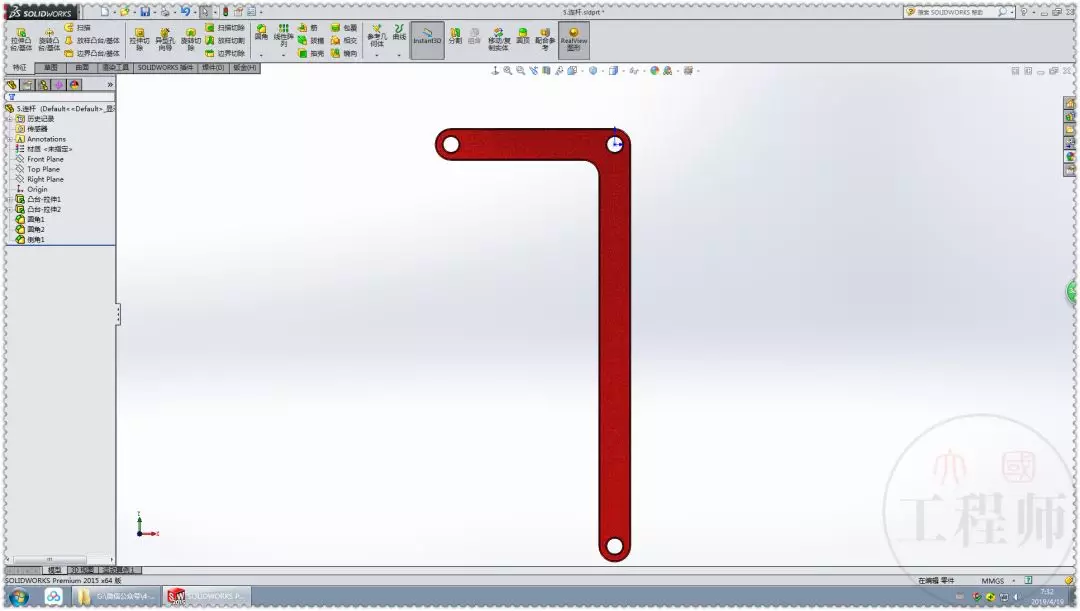1080x611 pixels.
Task: Switch to the SOLIDWORKS Add-ins tab
Action: (165, 68)
